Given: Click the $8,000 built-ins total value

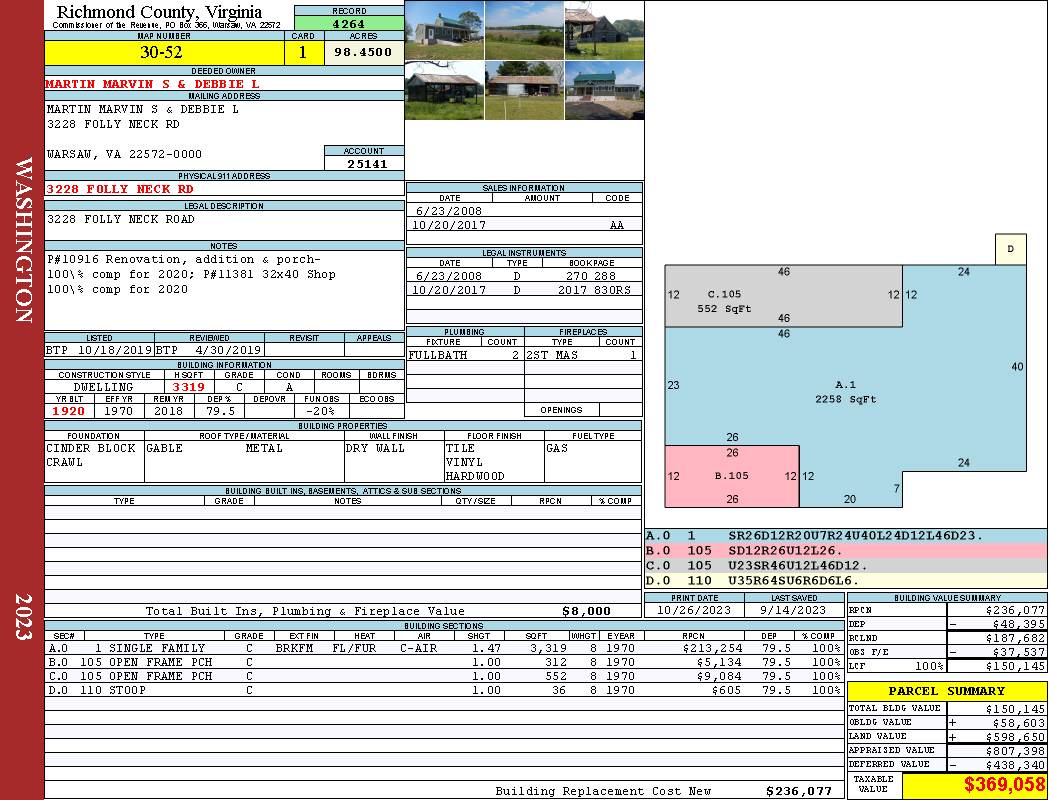Looking at the screenshot, I should click(x=587, y=611).
